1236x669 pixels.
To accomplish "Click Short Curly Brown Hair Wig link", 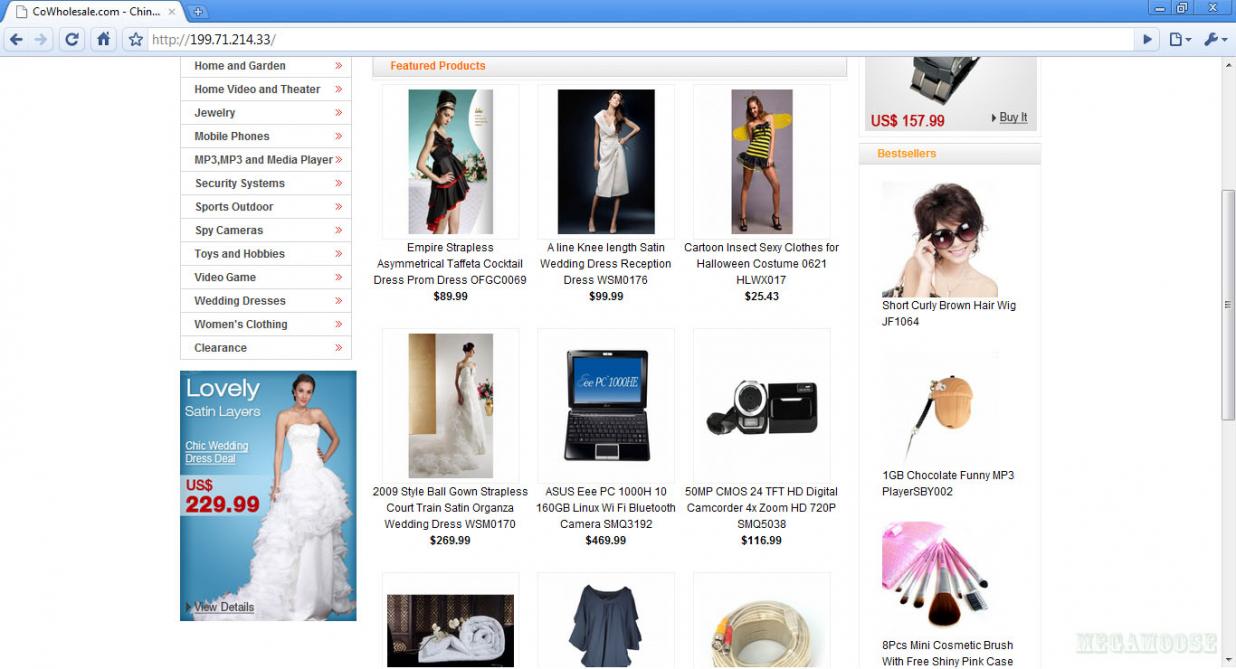I will [x=949, y=314].
